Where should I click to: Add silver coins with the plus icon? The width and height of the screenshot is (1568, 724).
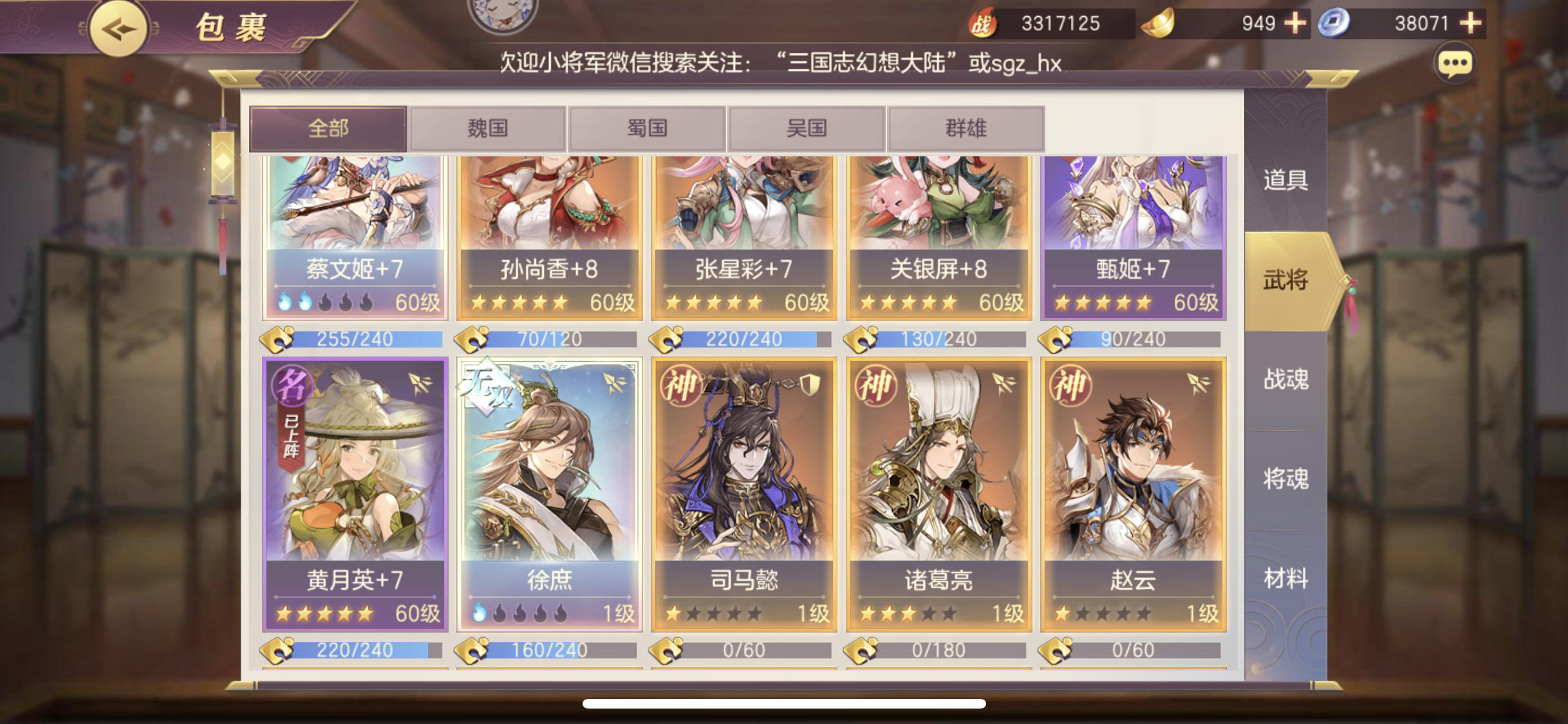(1470, 23)
